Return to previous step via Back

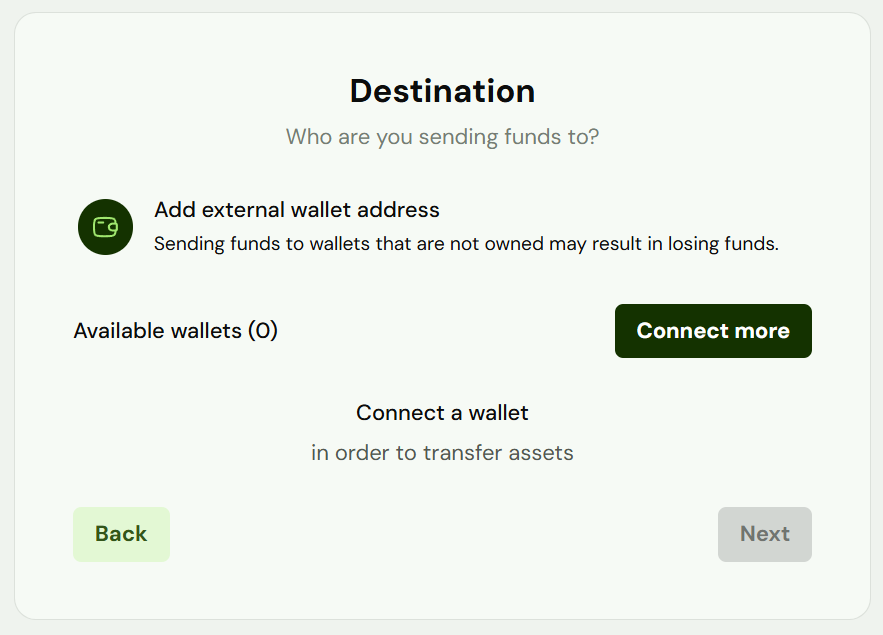[x=121, y=534]
